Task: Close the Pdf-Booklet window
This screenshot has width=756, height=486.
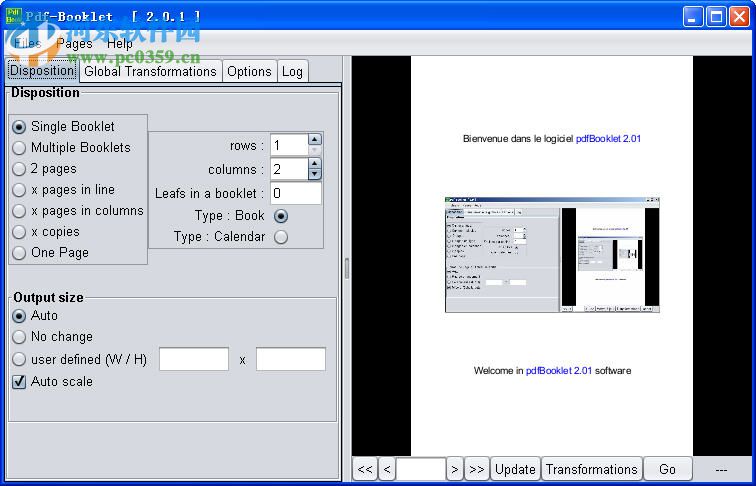Action: (x=739, y=17)
